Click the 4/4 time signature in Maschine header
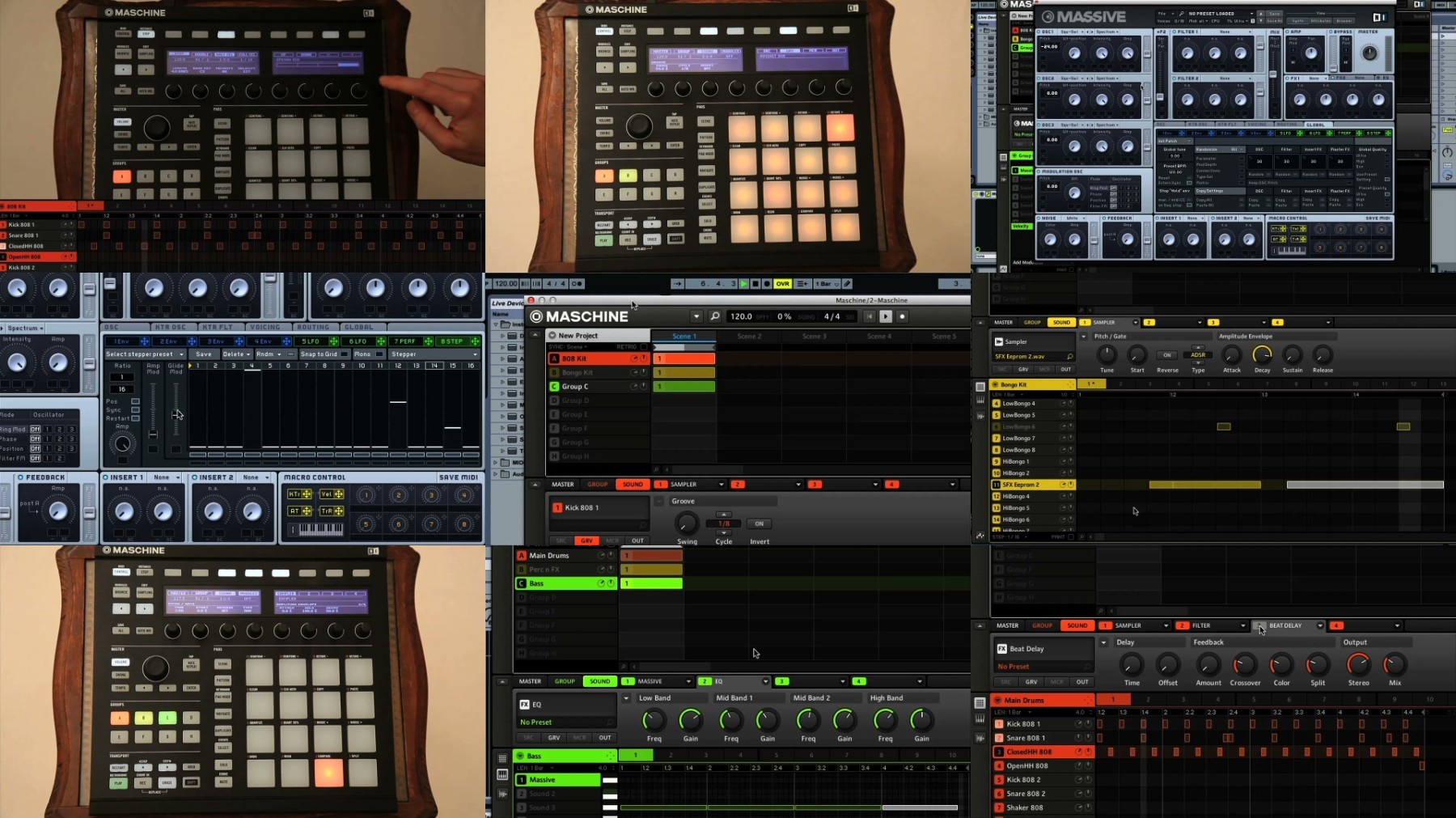The height and width of the screenshot is (818, 1456). [x=832, y=316]
